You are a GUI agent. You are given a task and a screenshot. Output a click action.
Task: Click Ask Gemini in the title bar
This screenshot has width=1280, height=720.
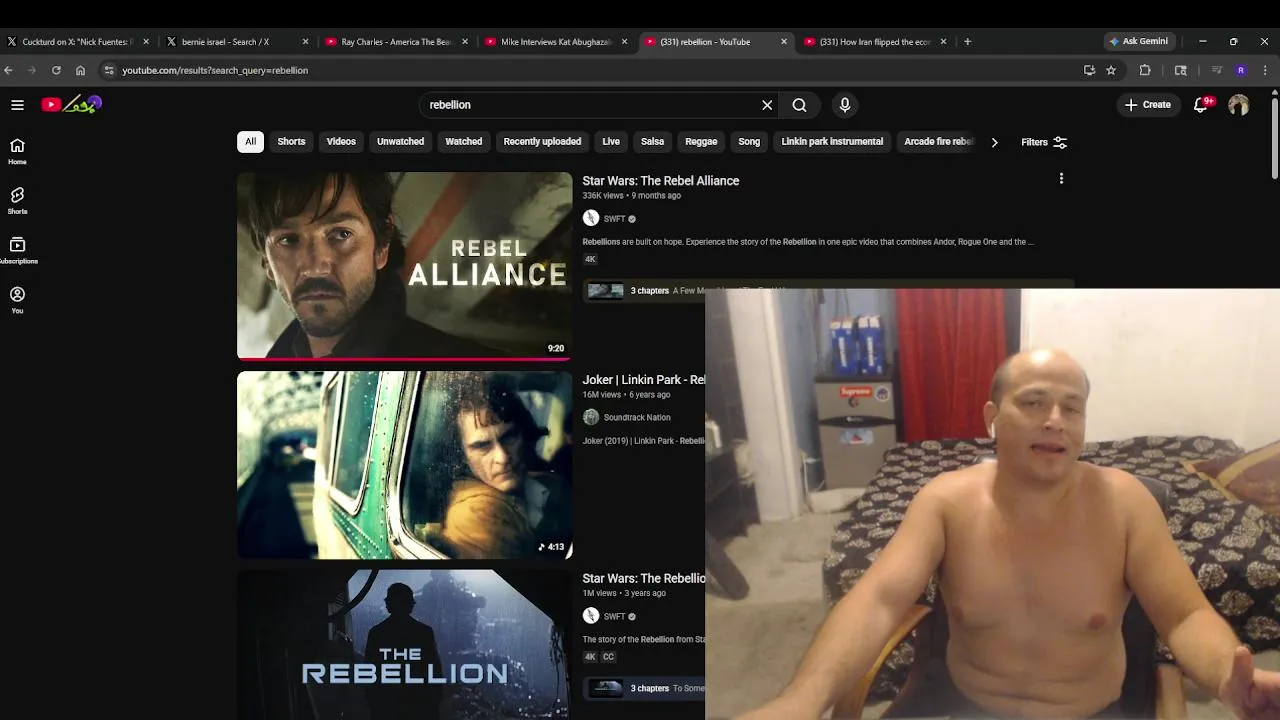point(1138,42)
